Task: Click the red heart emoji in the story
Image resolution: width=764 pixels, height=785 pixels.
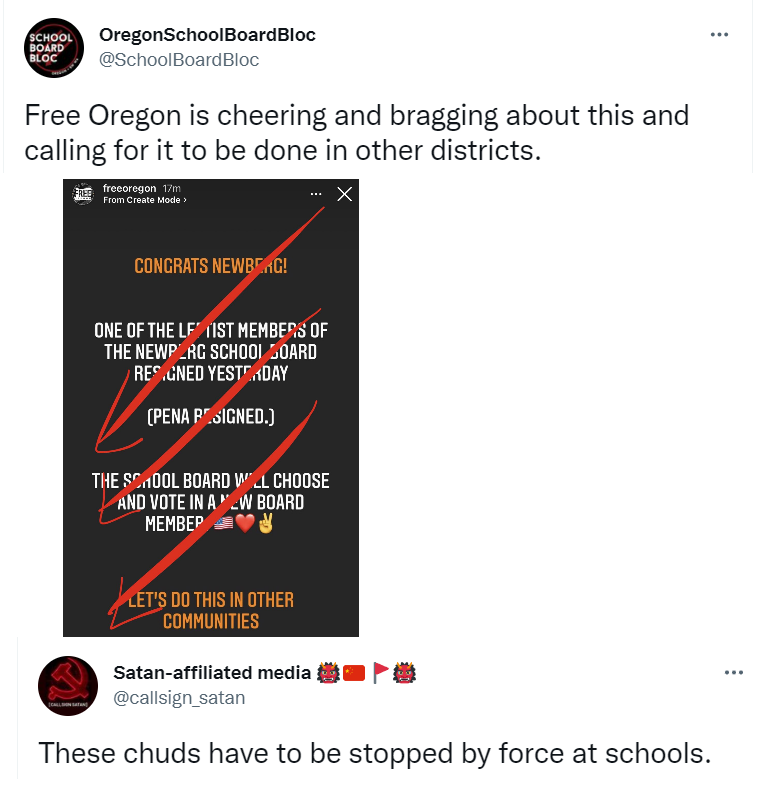Action: pyautogui.click(x=245, y=523)
